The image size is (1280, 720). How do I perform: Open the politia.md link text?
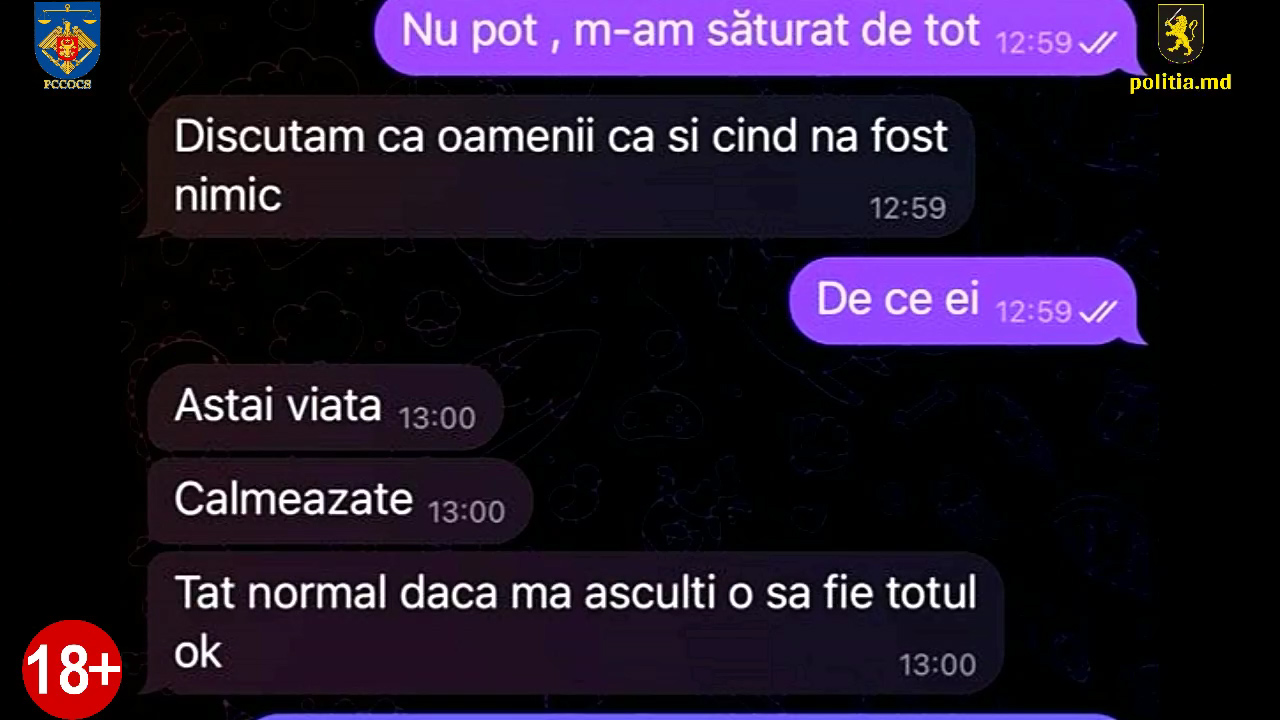point(1180,83)
